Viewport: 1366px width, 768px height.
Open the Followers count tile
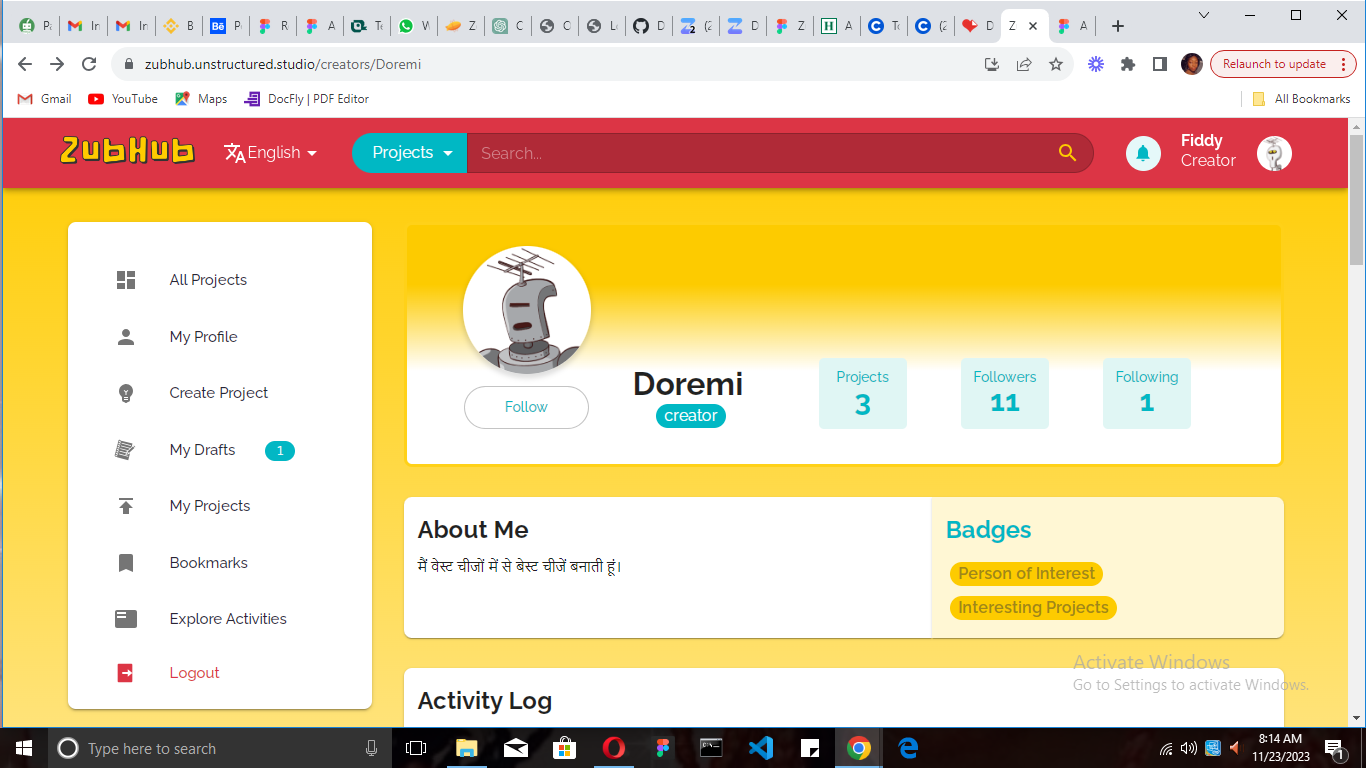pos(1005,393)
